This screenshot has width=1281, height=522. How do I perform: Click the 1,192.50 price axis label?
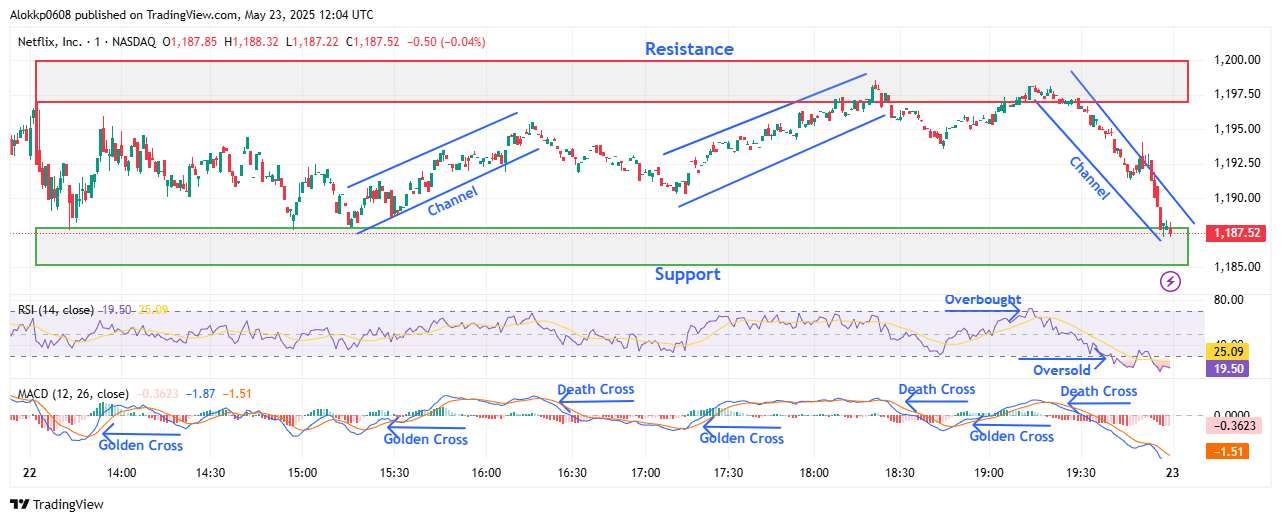(x=1236, y=163)
